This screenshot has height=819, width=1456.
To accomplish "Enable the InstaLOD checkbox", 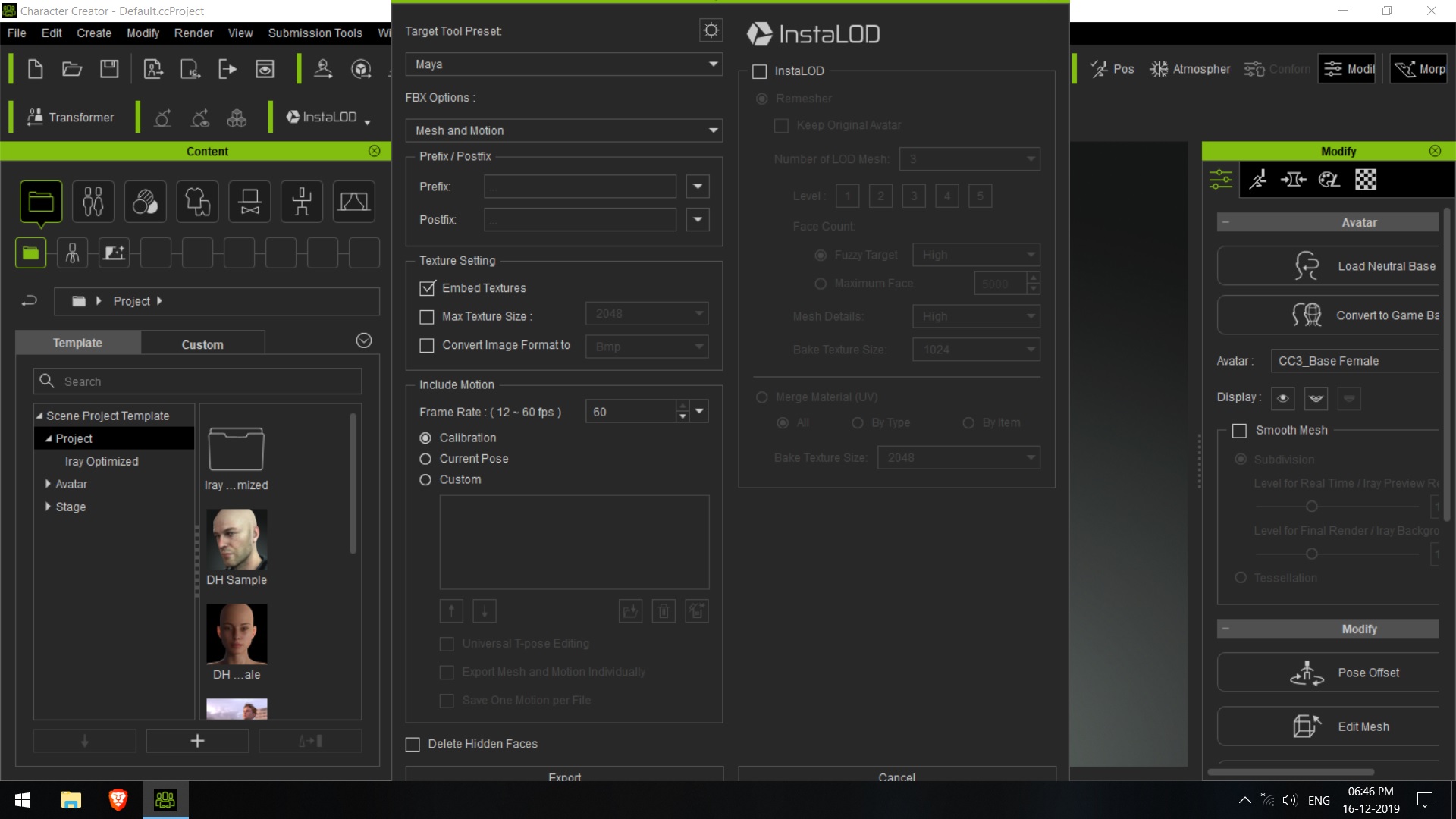I will point(760,71).
